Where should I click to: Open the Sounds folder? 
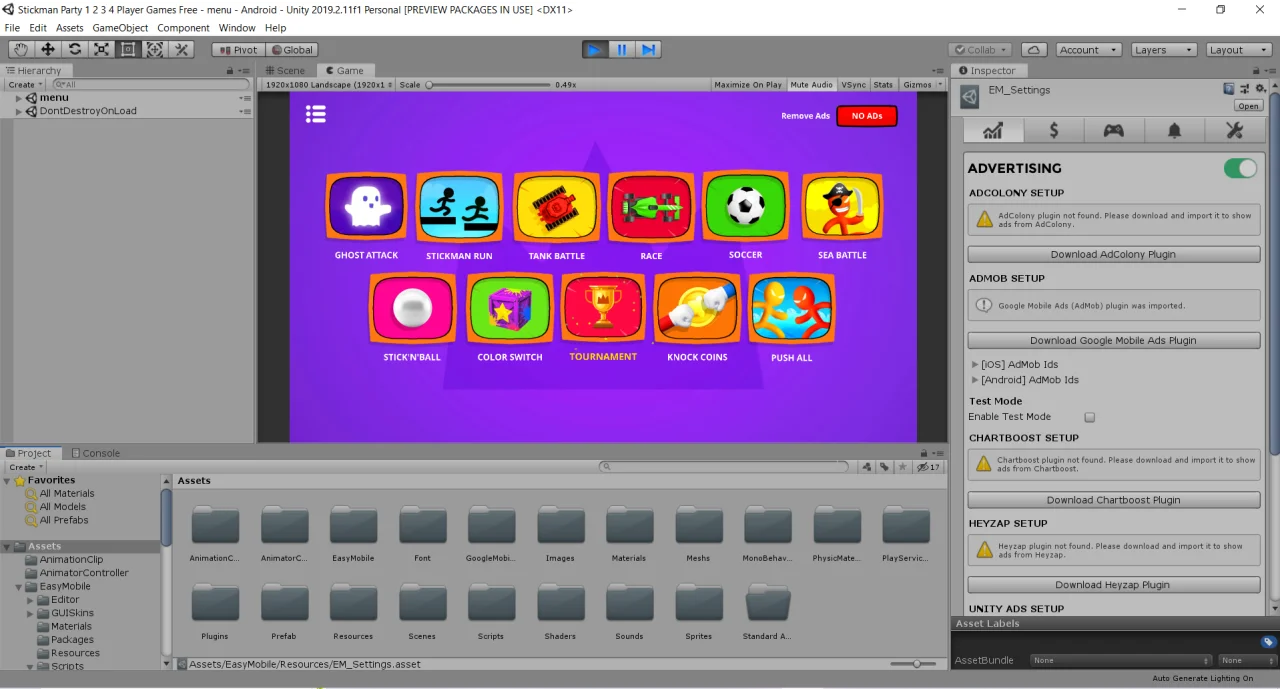629,604
